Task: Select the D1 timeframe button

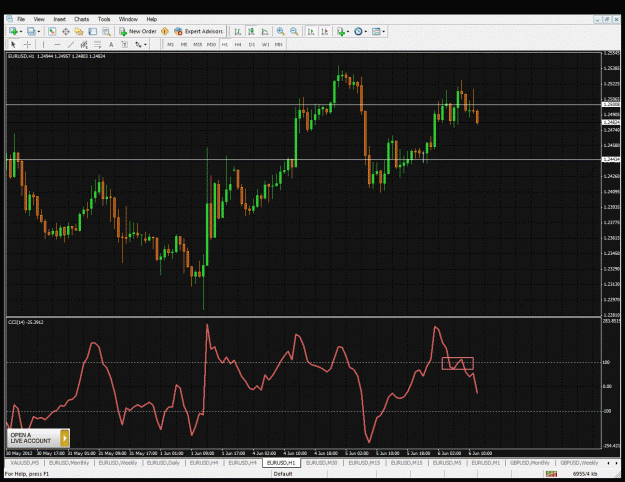Action: click(252, 44)
